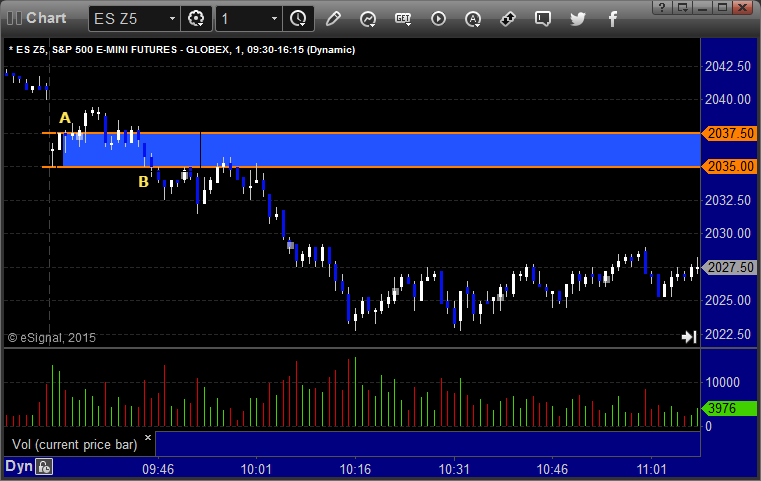Click the 2037.50 orange price marker
Viewport: 761px width, 481px height.
(x=729, y=133)
